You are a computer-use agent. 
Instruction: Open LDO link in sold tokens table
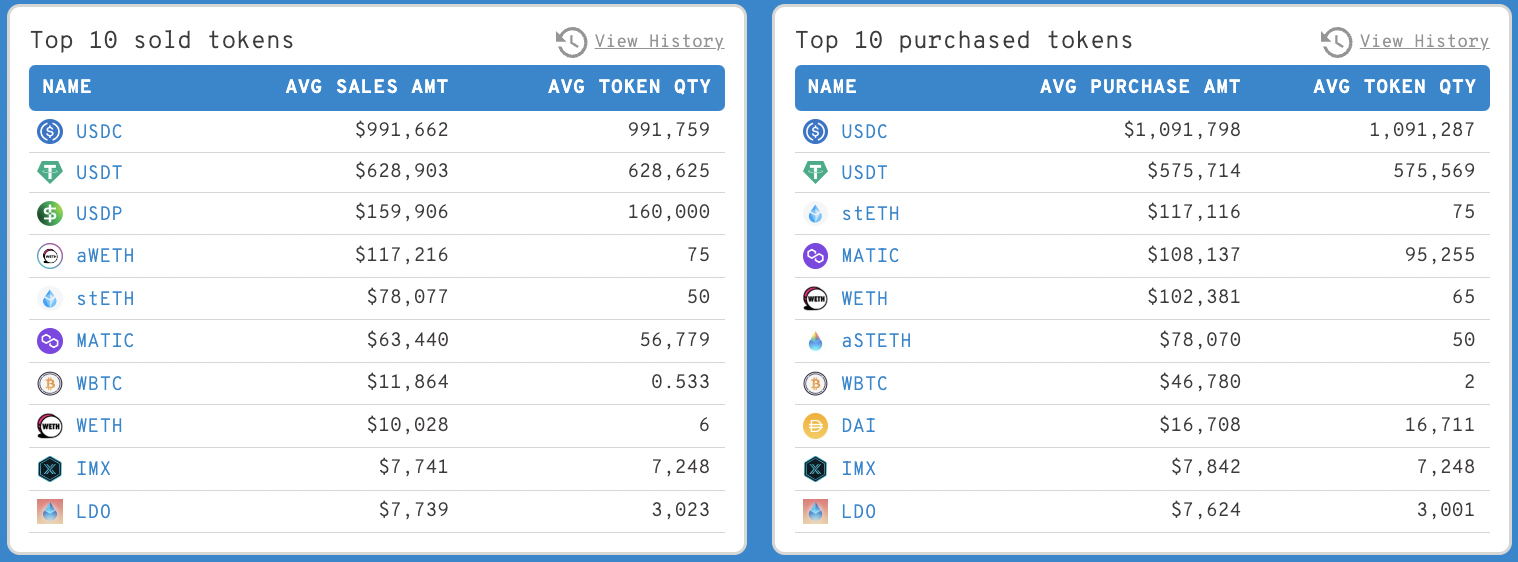(x=93, y=512)
